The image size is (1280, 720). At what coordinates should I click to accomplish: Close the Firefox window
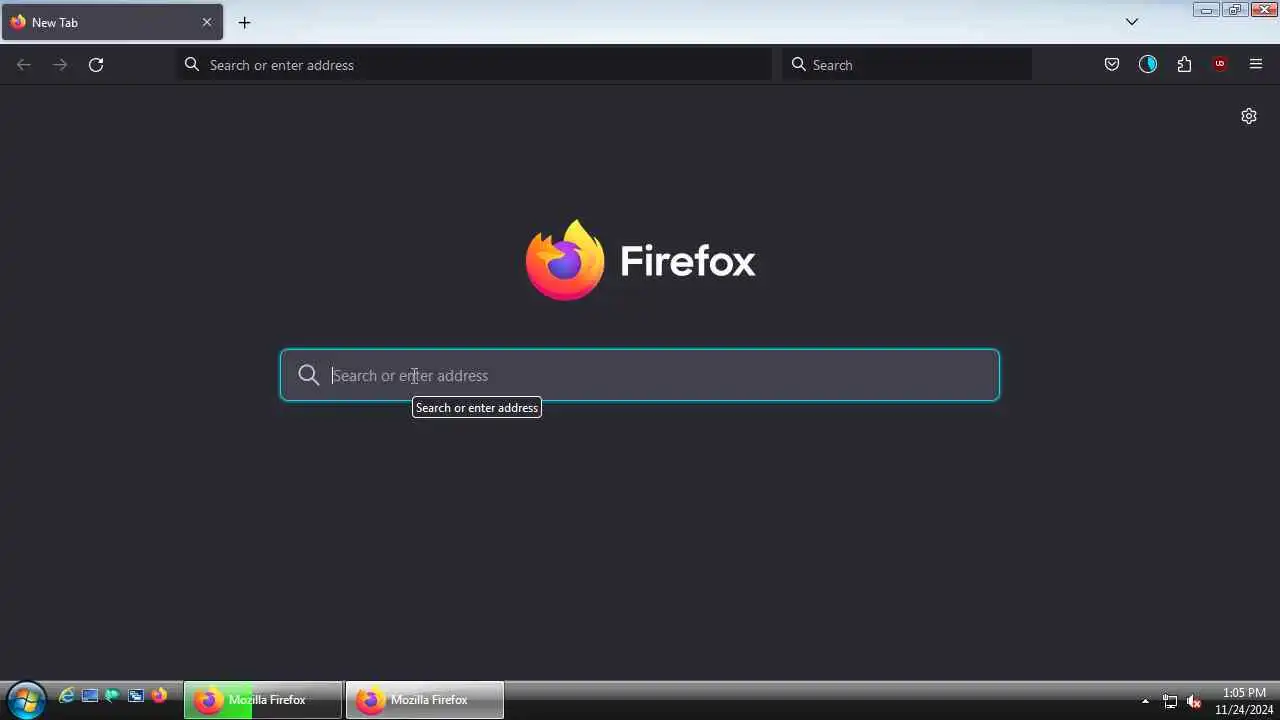(1263, 9)
